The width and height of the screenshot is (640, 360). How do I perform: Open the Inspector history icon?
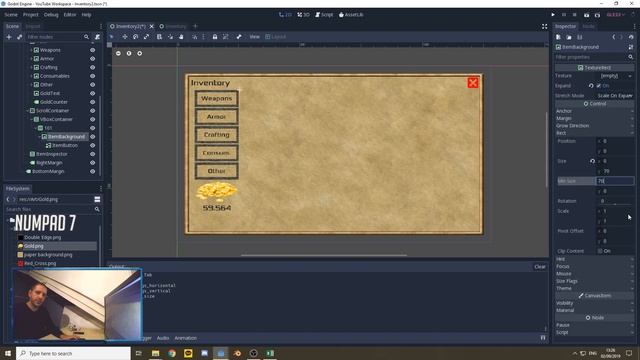pos(631,37)
